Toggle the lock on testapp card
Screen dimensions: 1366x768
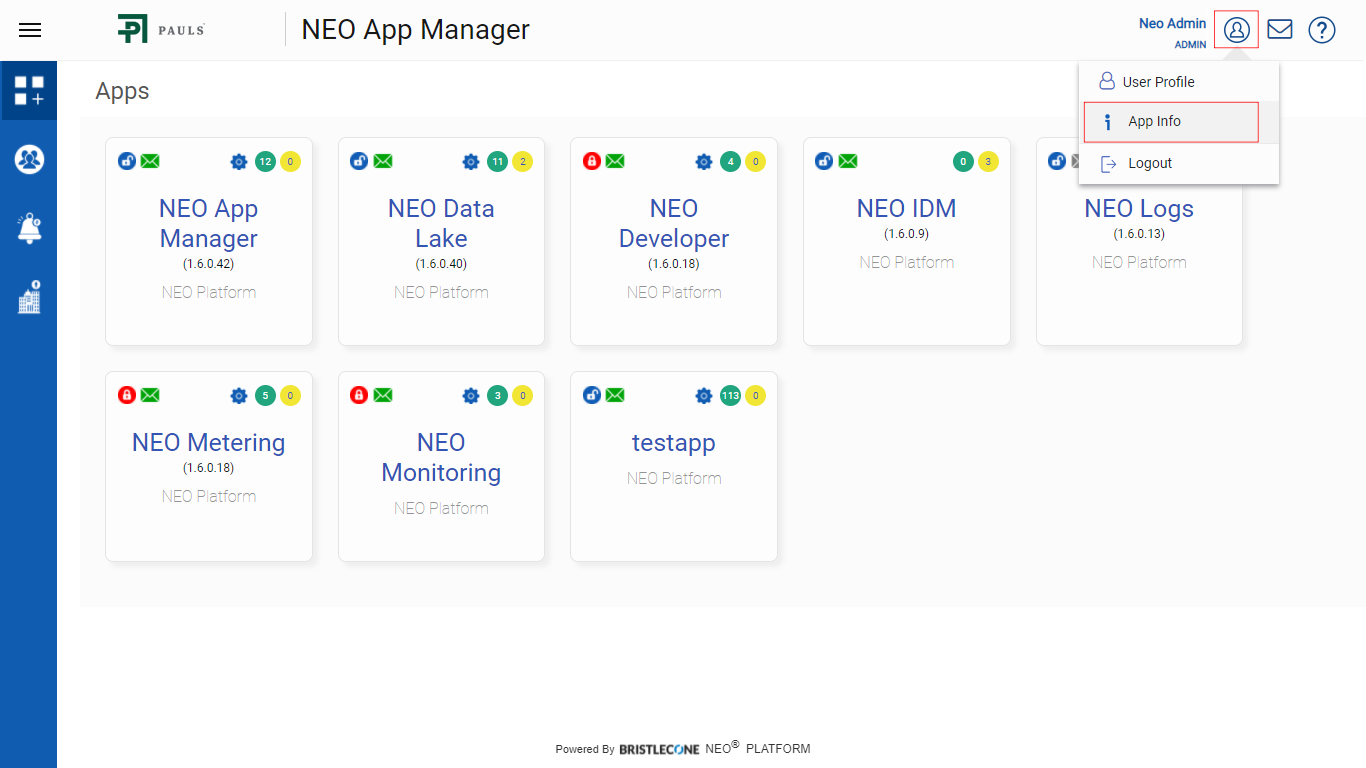click(x=592, y=395)
